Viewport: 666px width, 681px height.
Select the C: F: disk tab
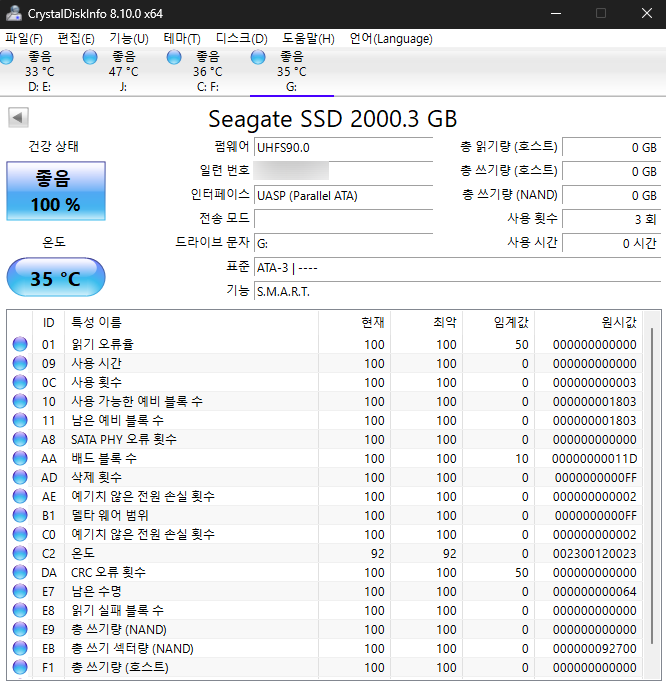pyautogui.click(x=207, y=71)
